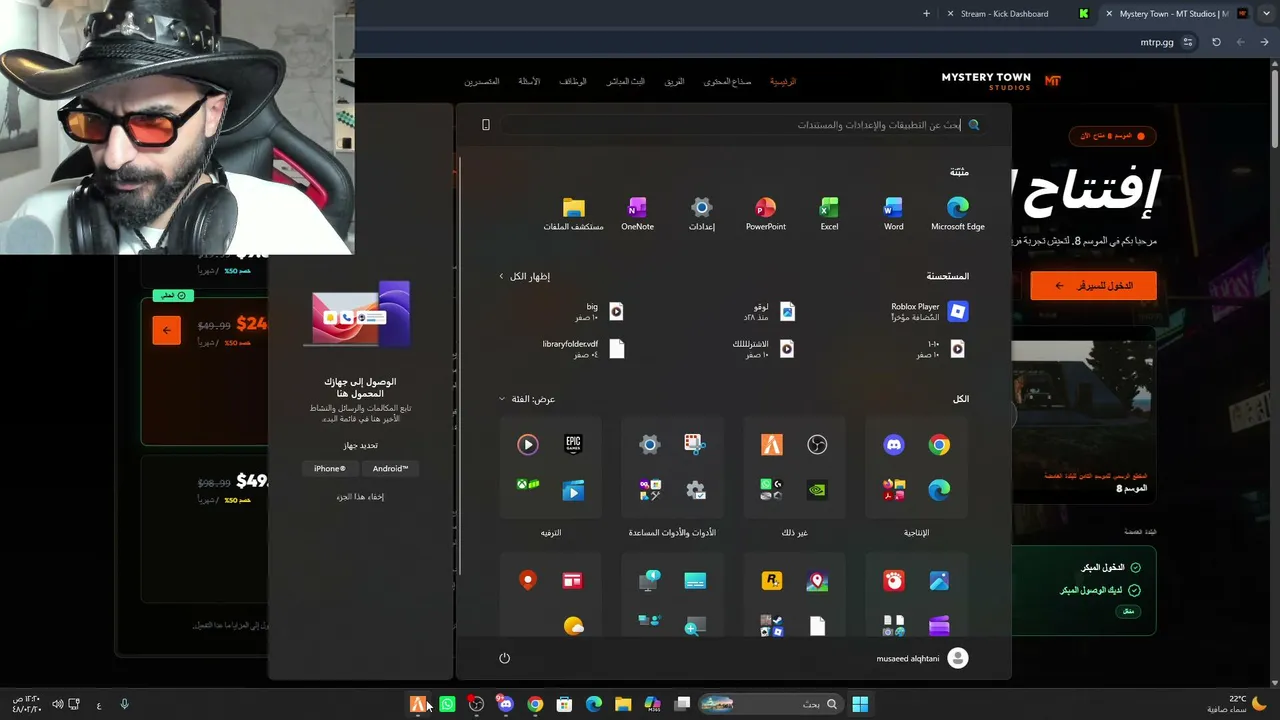This screenshot has width=1280, height=720.
Task: Launch Excel from pinned apps
Action: (829, 213)
